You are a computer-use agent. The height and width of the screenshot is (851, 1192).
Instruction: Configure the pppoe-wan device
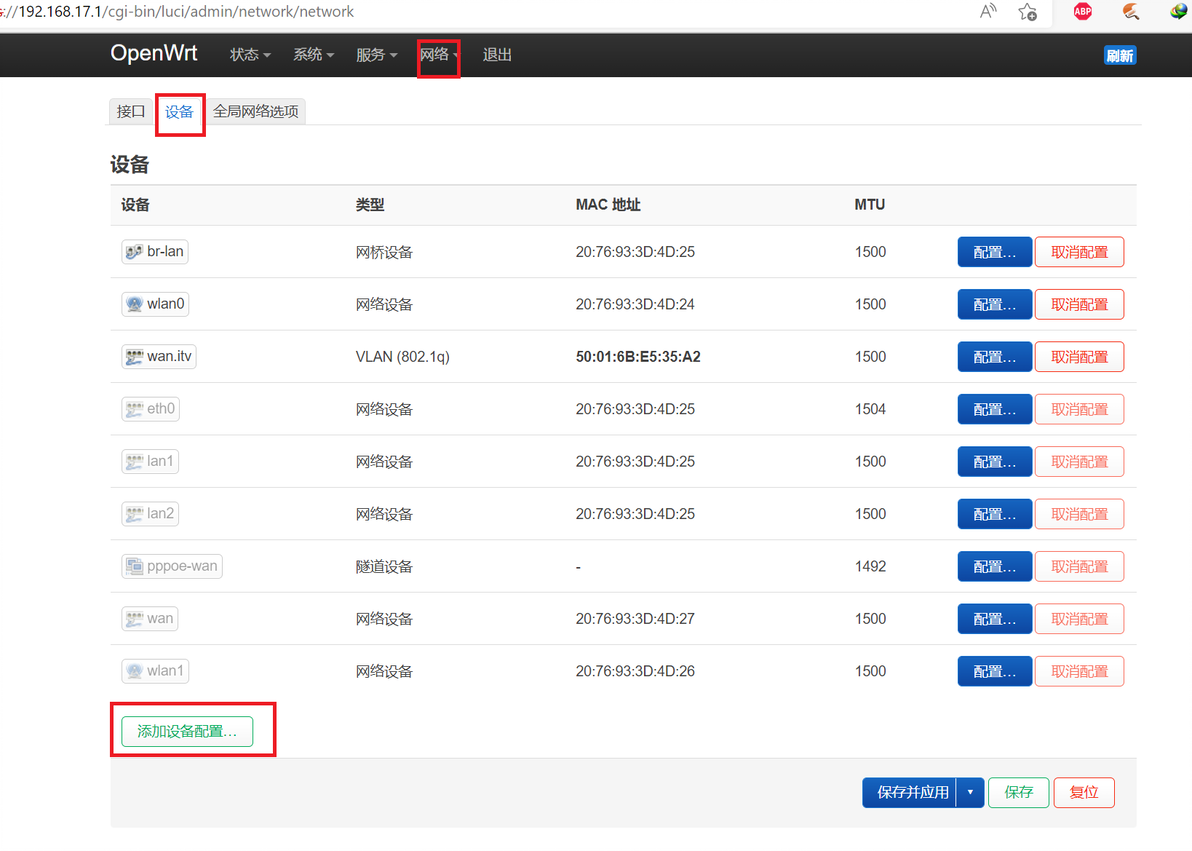click(x=994, y=567)
